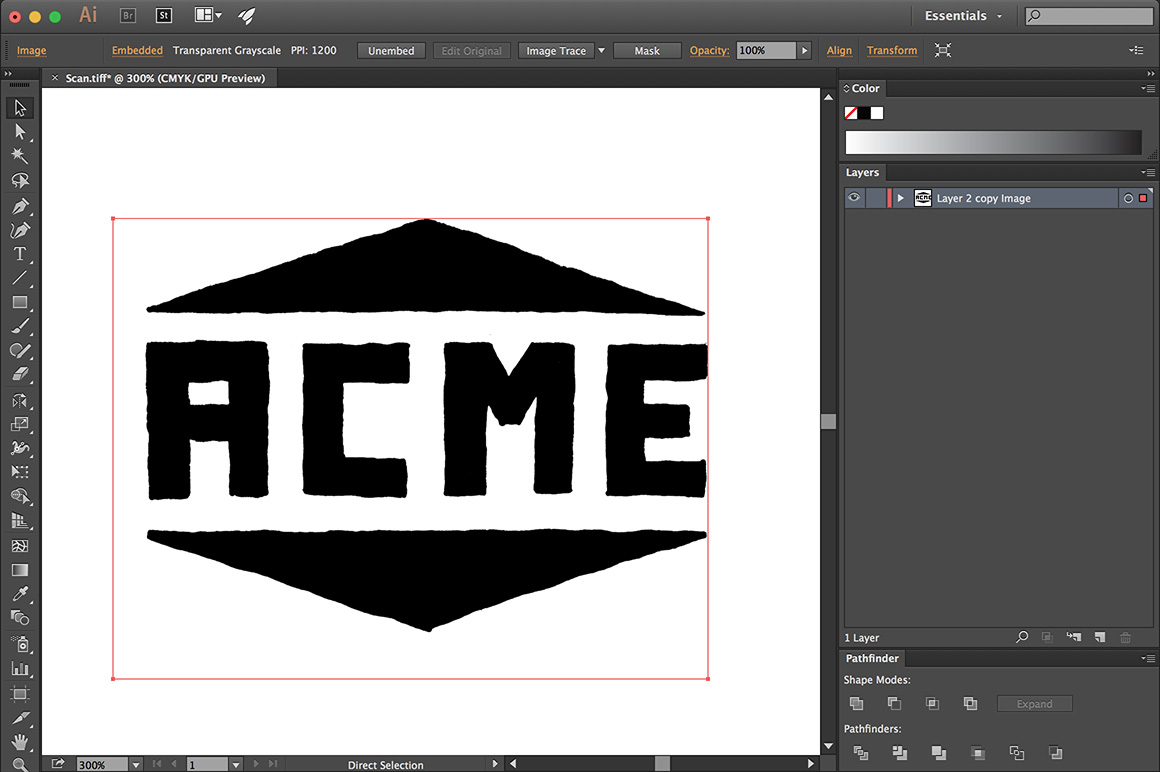Select the Magic Wand tool

(x=20, y=155)
